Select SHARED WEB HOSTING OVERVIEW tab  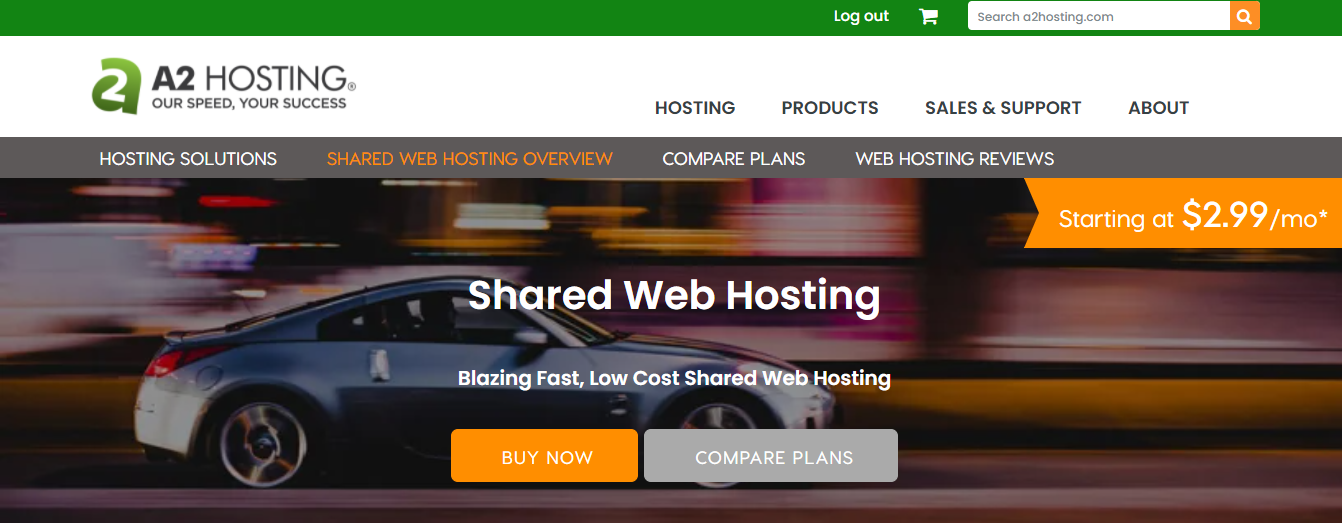(x=470, y=158)
